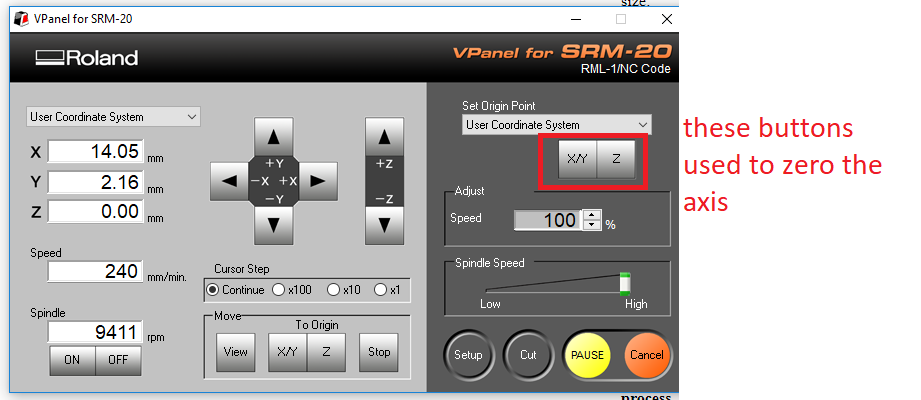Click the Spindle rpm value 9411
Viewport: 921px width, 400px height.
[x=95, y=332]
